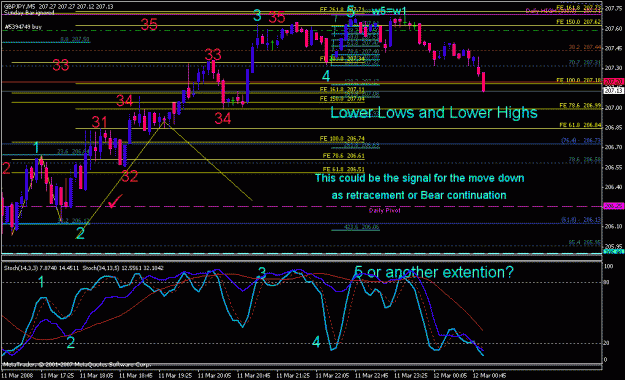Image resolution: width=625 pixels, height=380 pixels.
Task: Click the 100 level on stochastic scale
Action: pos(609,266)
